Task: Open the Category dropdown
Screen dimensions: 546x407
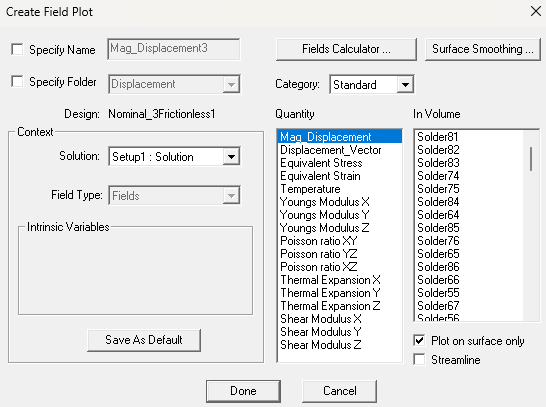Action: tap(405, 85)
